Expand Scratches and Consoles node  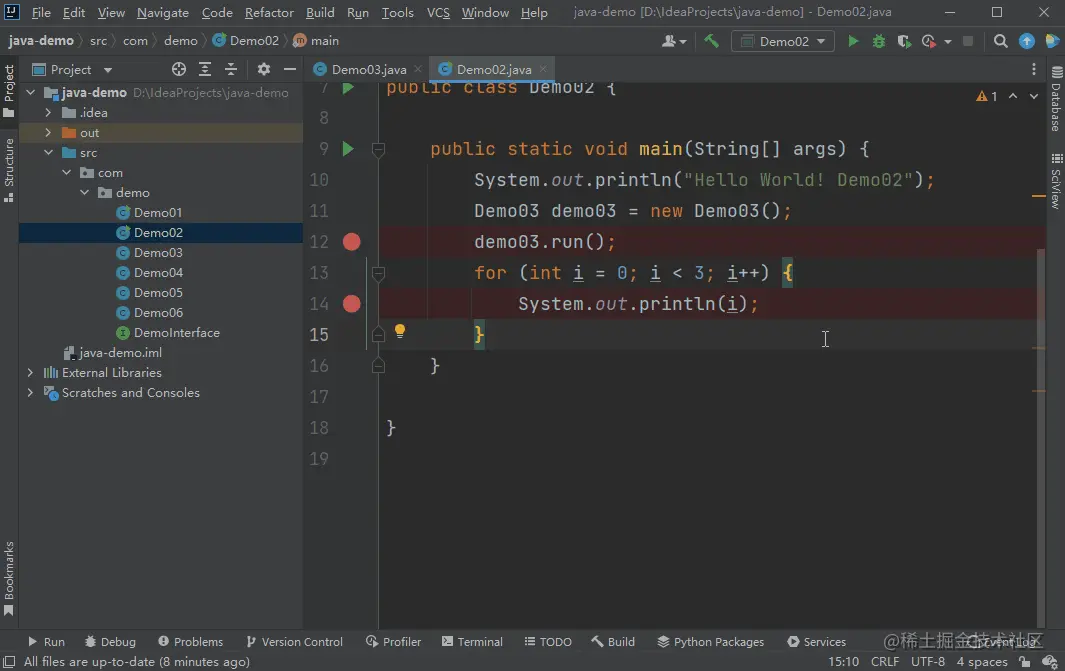click(30, 393)
